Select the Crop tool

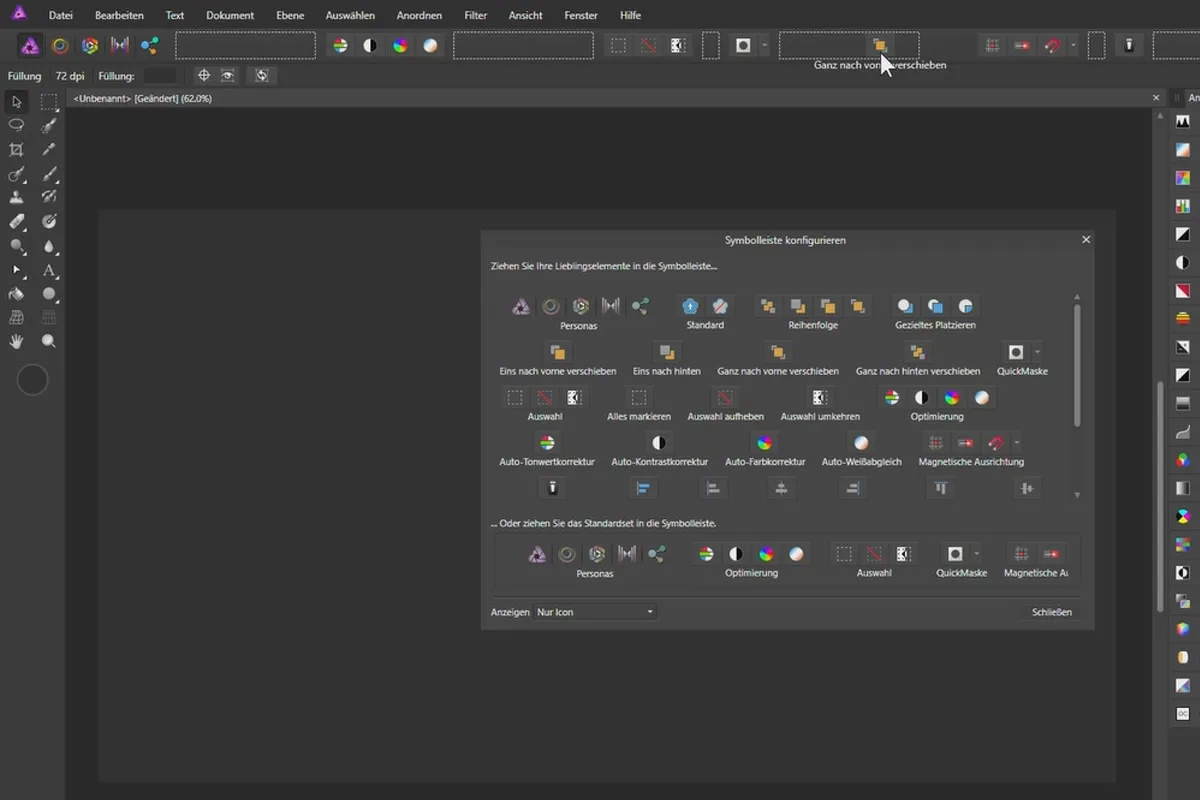pos(16,150)
